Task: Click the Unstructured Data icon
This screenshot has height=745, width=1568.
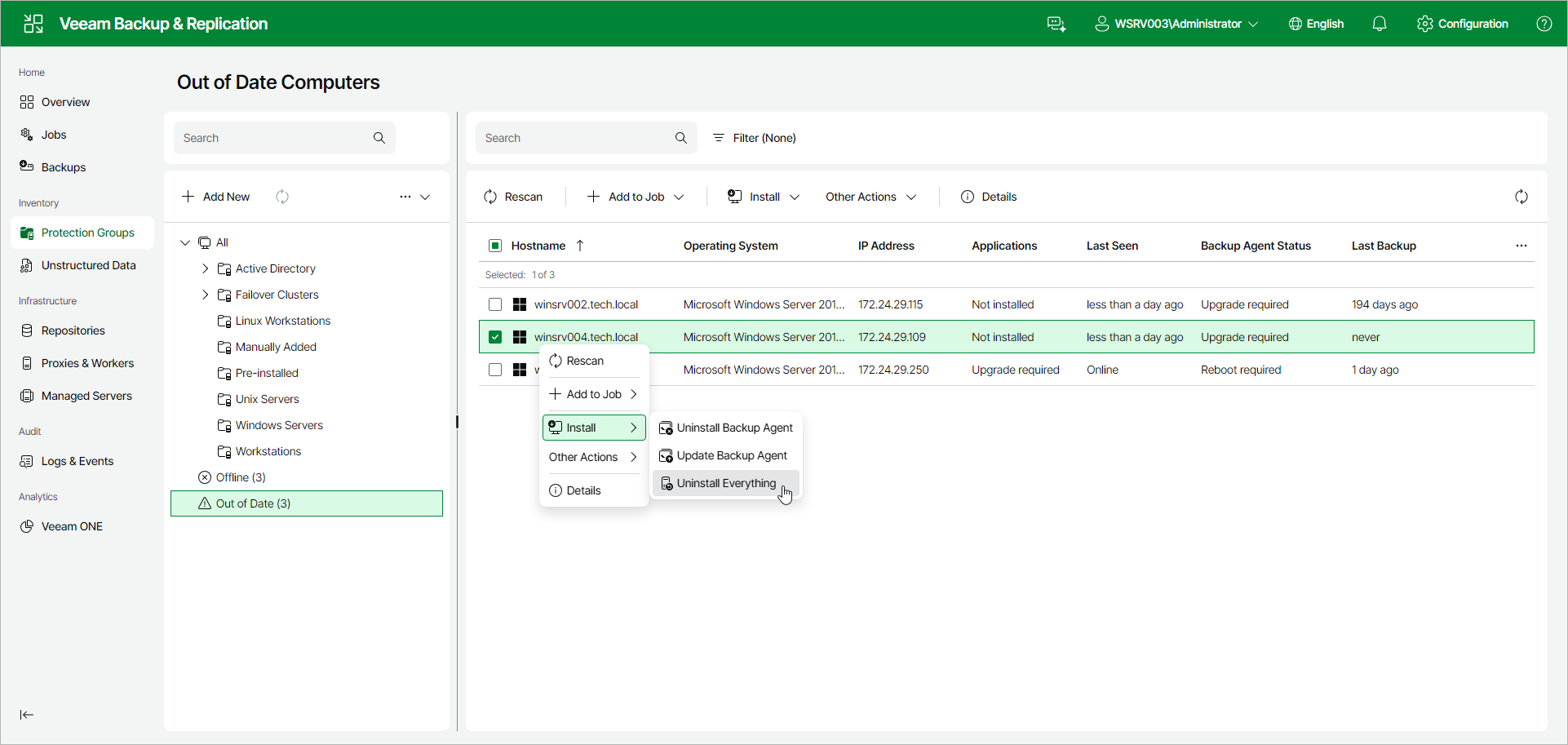Action: 27,265
